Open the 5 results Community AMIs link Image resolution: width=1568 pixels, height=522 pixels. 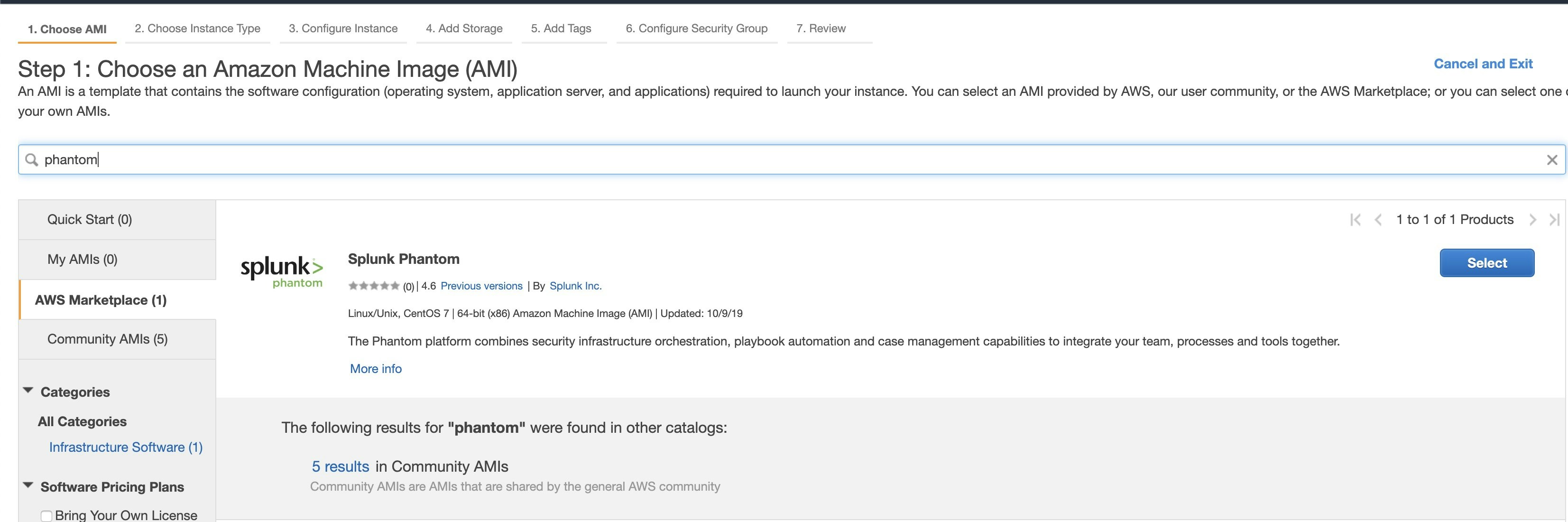(x=340, y=466)
